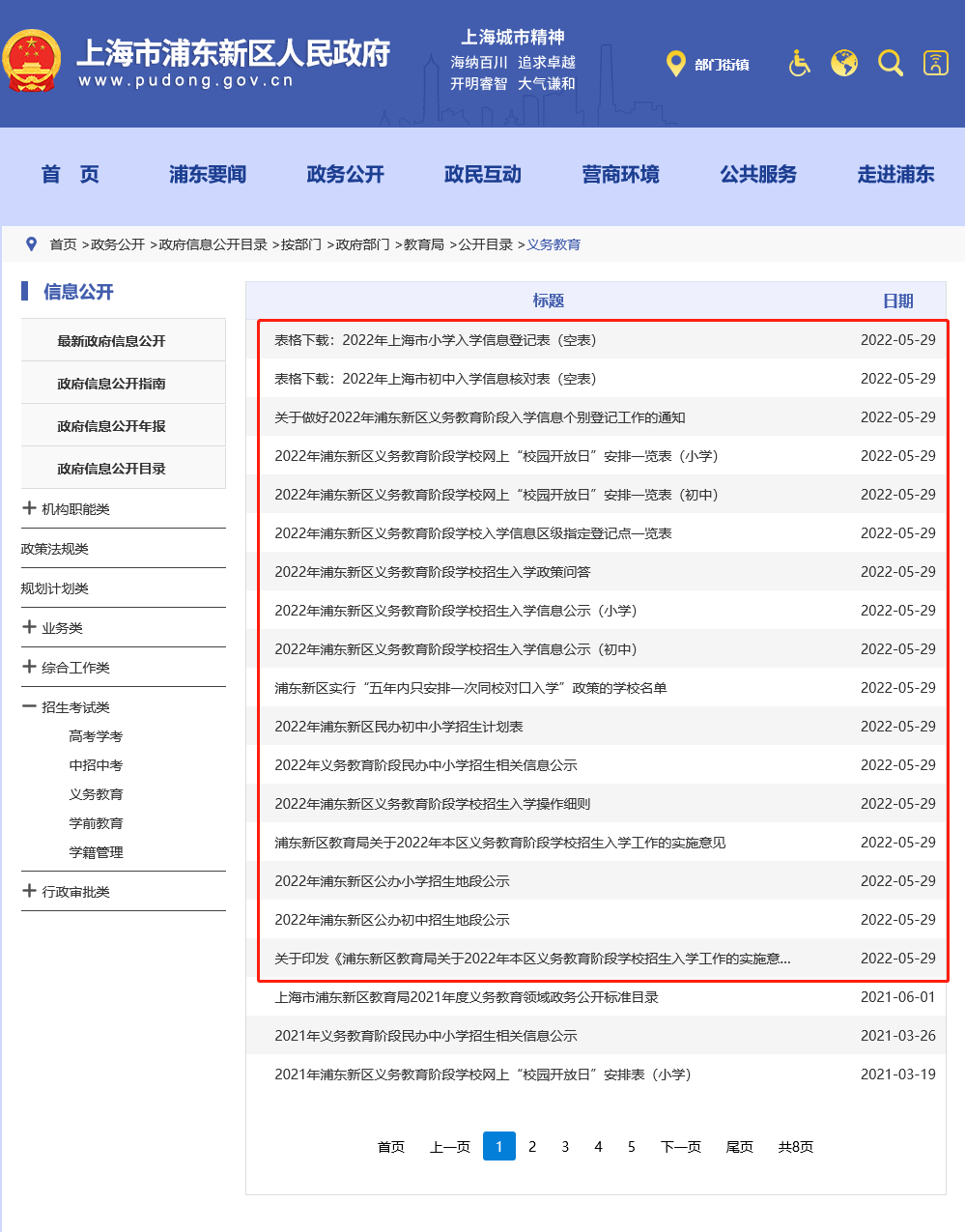This screenshot has height=1232, width=965.
Task: Select the 浦东要闻 navigation item
Action: tap(207, 175)
